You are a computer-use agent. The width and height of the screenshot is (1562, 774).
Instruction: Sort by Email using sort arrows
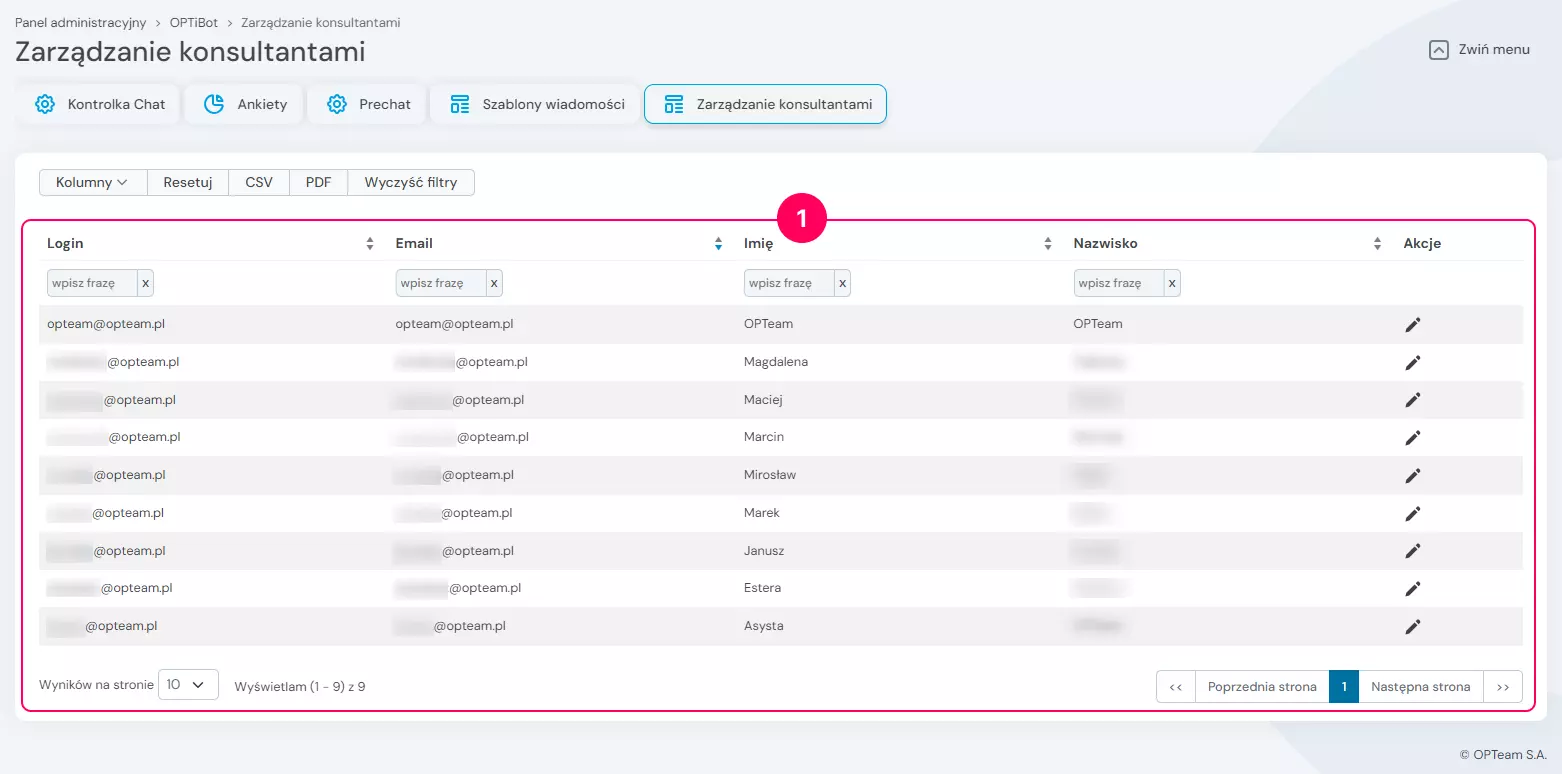click(718, 243)
